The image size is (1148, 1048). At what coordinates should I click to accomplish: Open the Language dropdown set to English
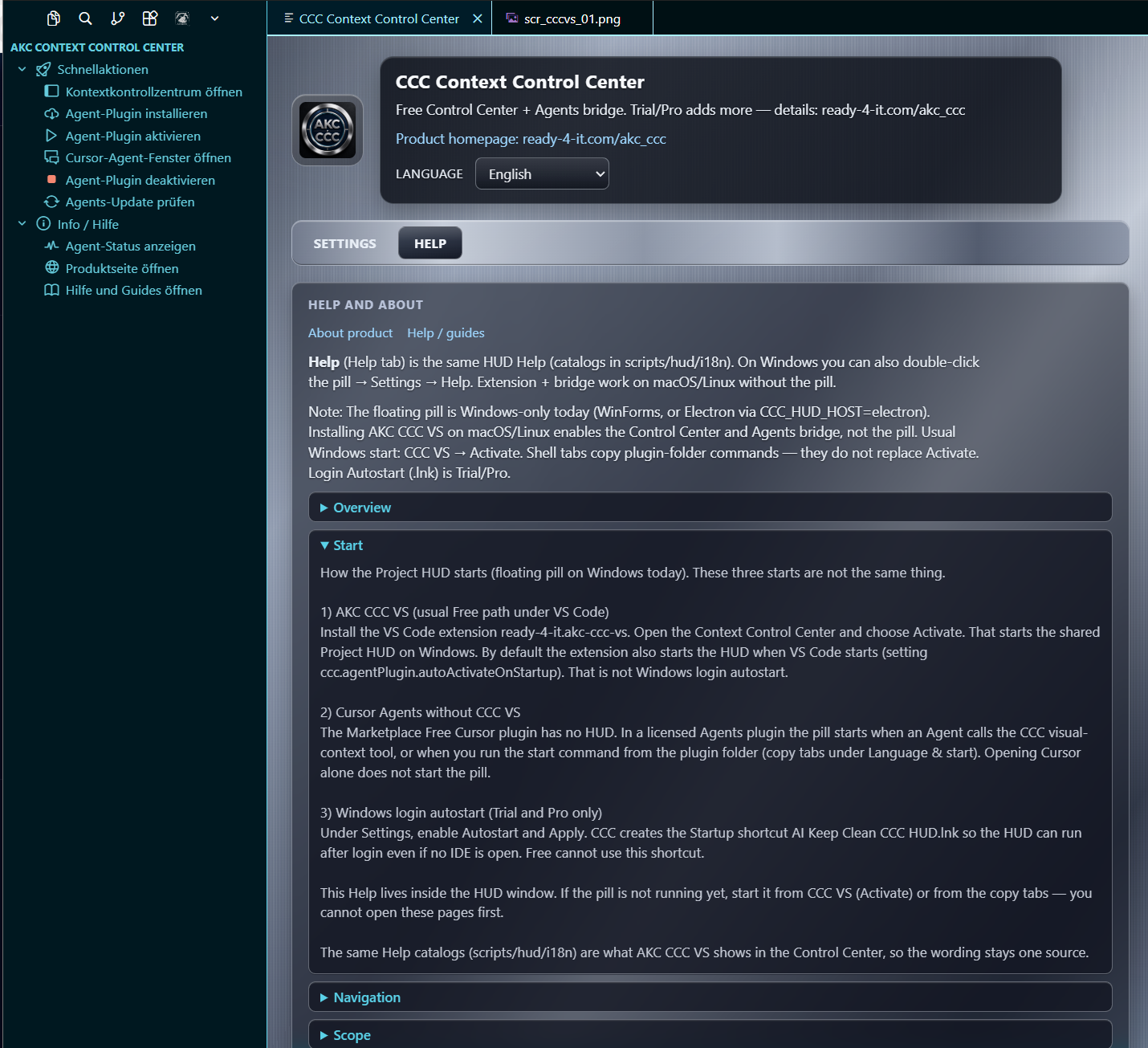click(x=542, y=173)
